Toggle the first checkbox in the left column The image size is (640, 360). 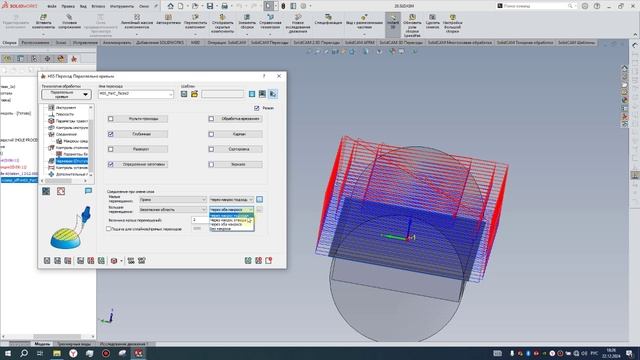pyautogui.click(x=111, y=119)
